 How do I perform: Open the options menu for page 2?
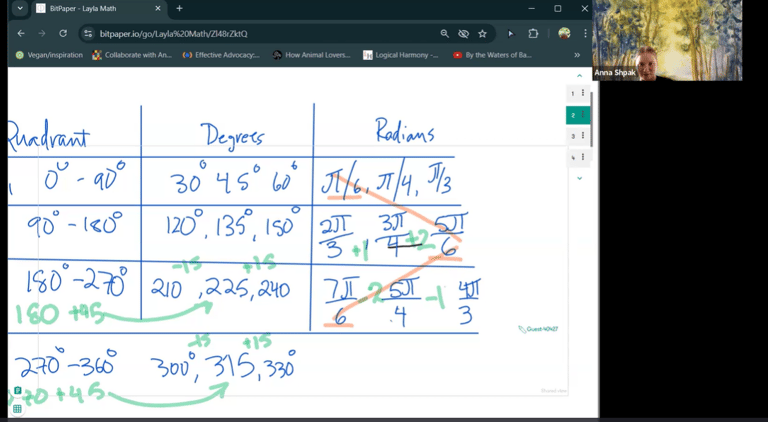click(x=583, y=115)
